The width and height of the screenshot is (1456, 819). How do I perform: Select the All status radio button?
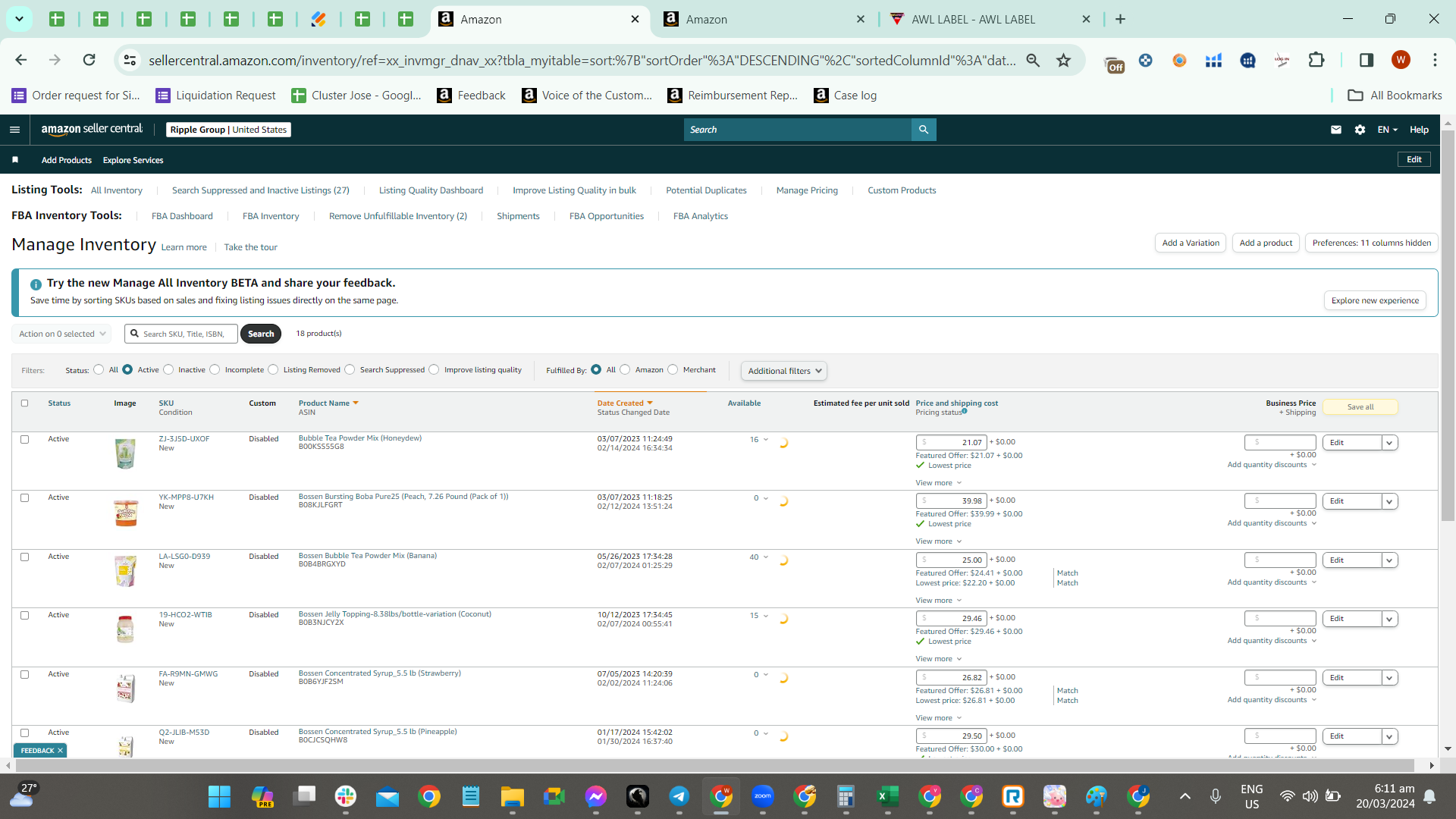[x=99, y=370]
